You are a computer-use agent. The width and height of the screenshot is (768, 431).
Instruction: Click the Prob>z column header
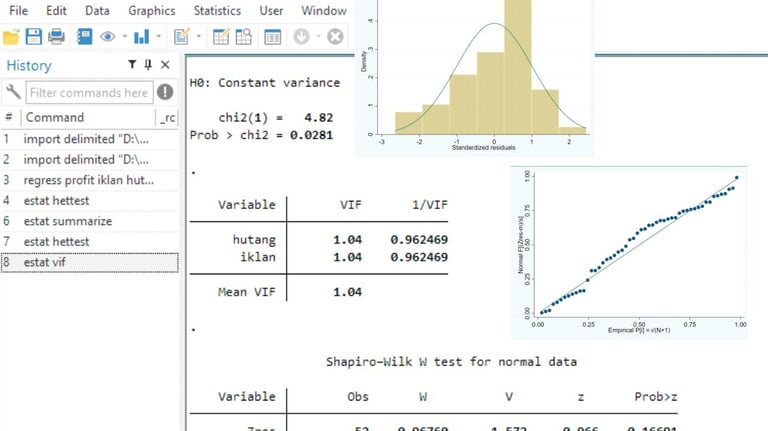pyautogui.click(x=656, y=397)
